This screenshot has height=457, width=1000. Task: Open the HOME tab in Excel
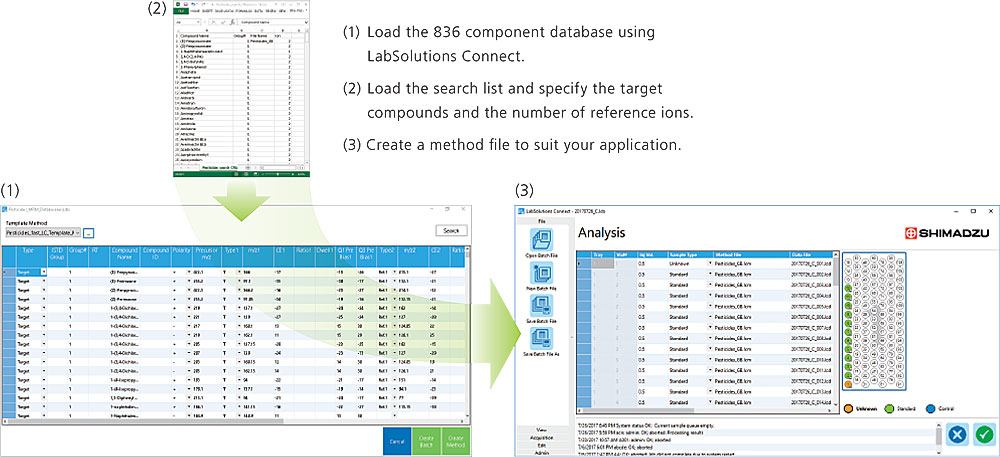pyautogui.click(x=194, y=11)
